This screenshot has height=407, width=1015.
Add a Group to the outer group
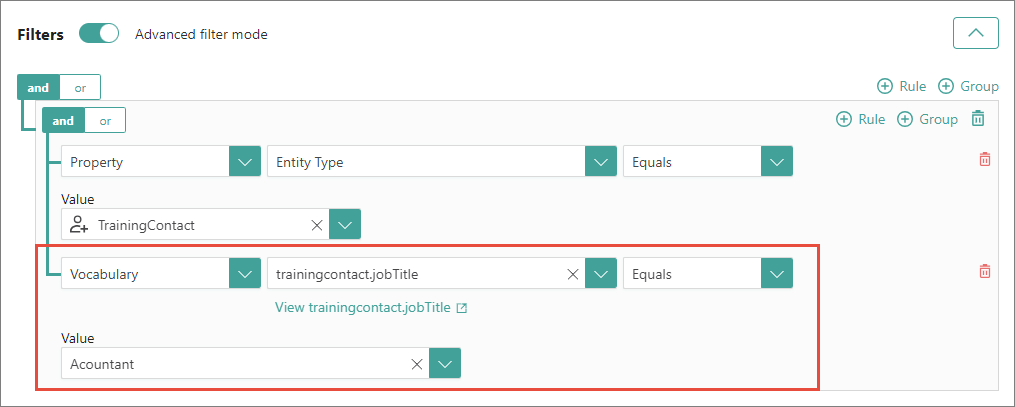click(x=968, y=87)
